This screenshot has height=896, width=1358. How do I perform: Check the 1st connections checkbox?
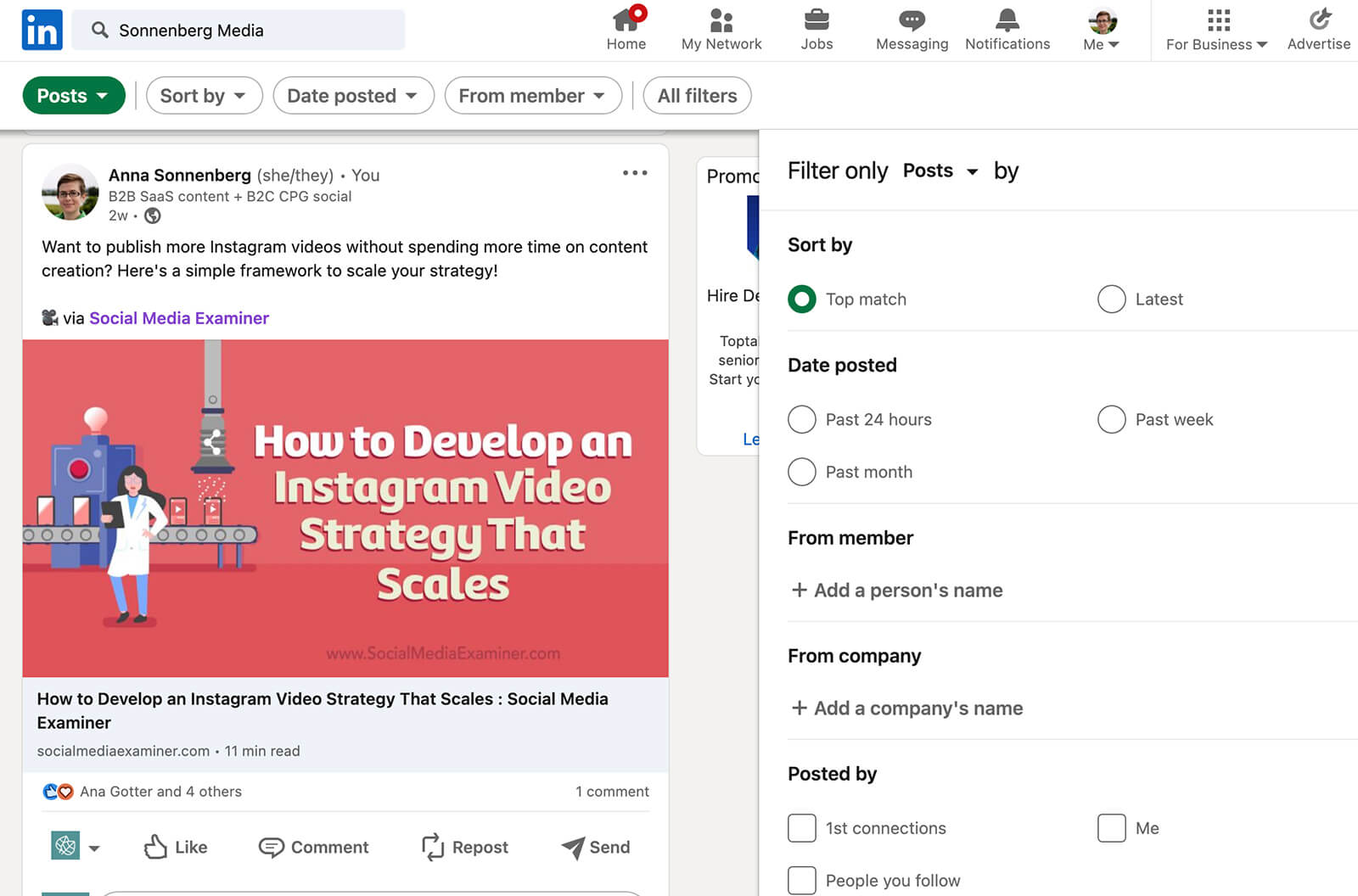[801, 828]
